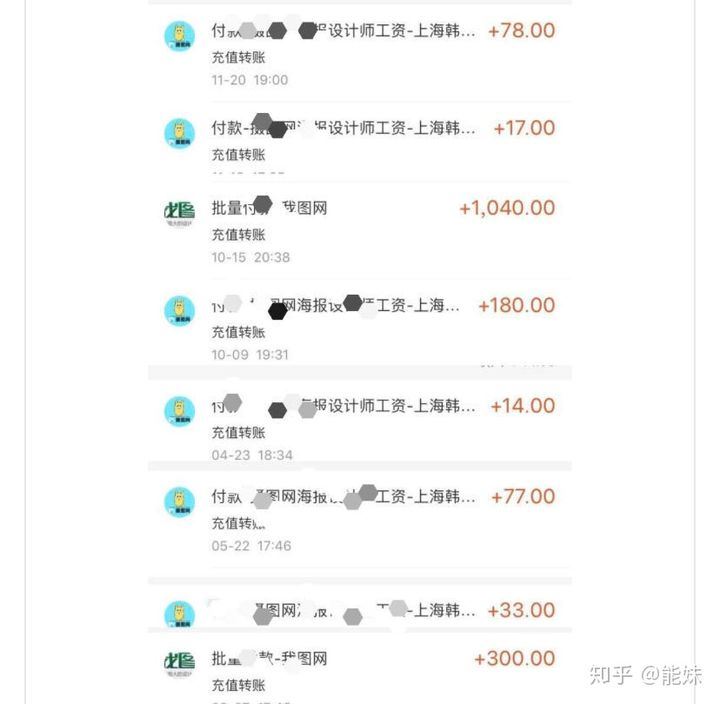
Task: Click the 知乎 @能妹 watermark
Action: click(646, 675)
